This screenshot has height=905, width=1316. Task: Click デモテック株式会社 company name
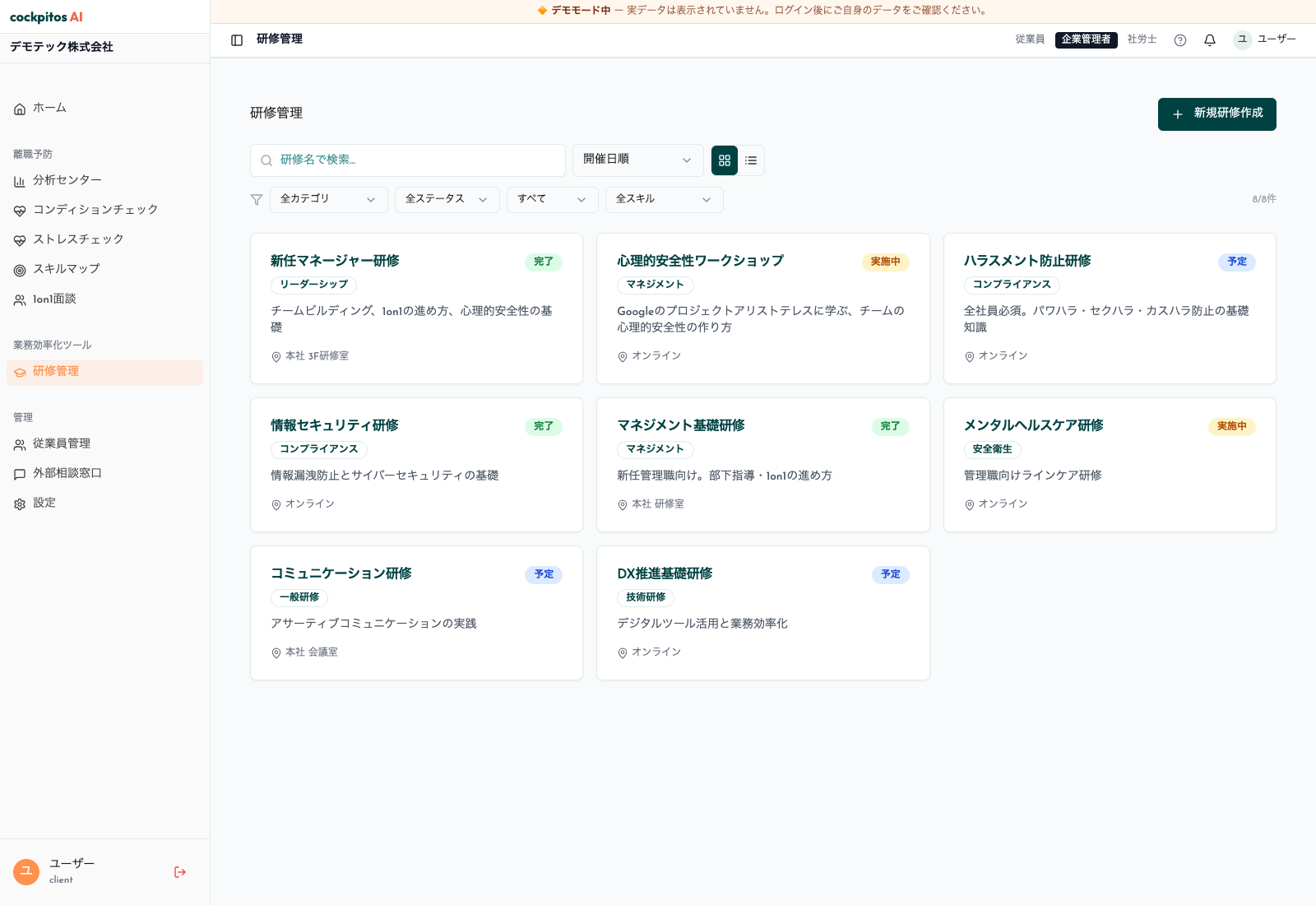tap(62, 48)
